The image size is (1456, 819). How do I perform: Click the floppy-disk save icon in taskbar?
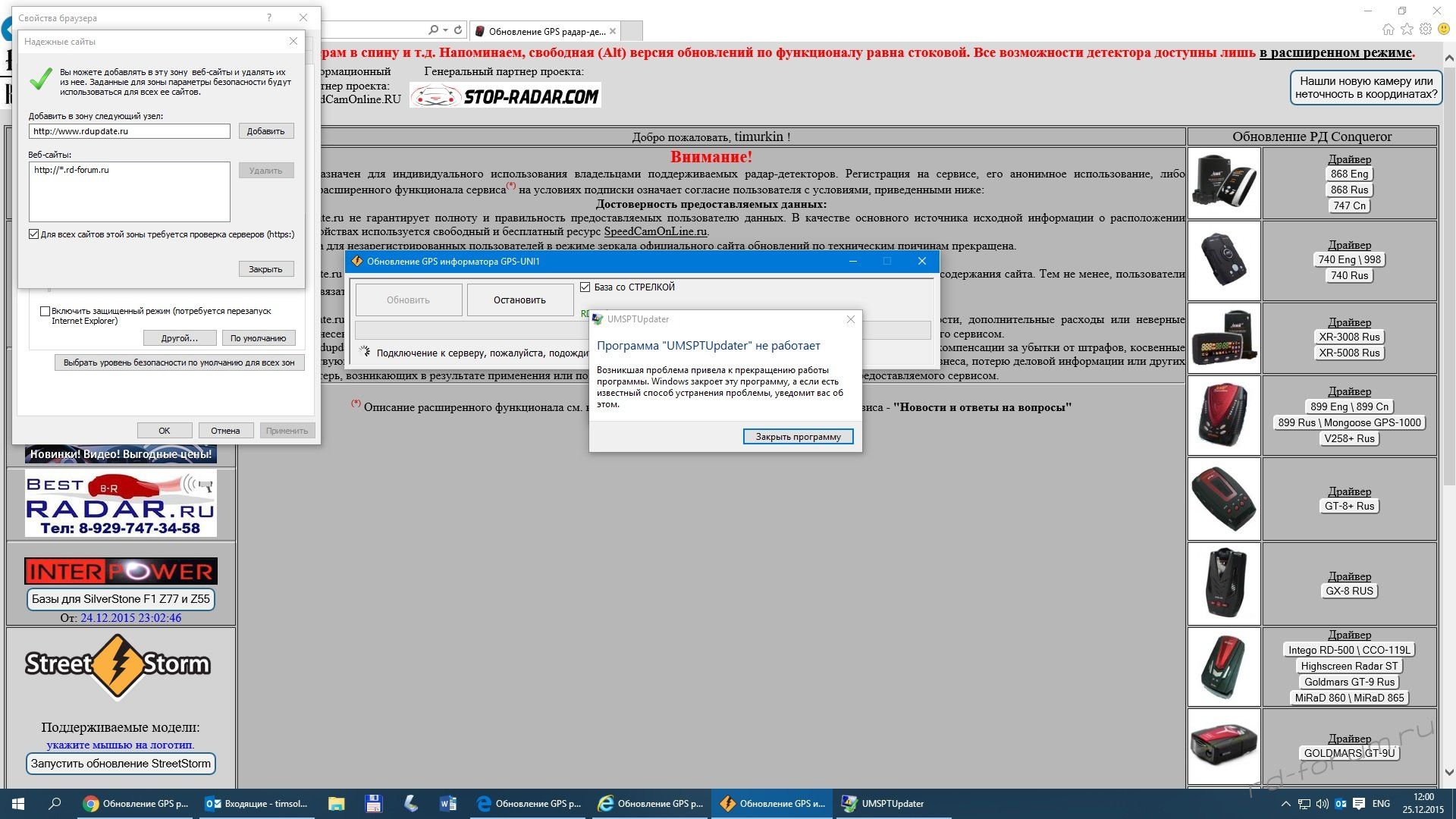tap(373, 804)
